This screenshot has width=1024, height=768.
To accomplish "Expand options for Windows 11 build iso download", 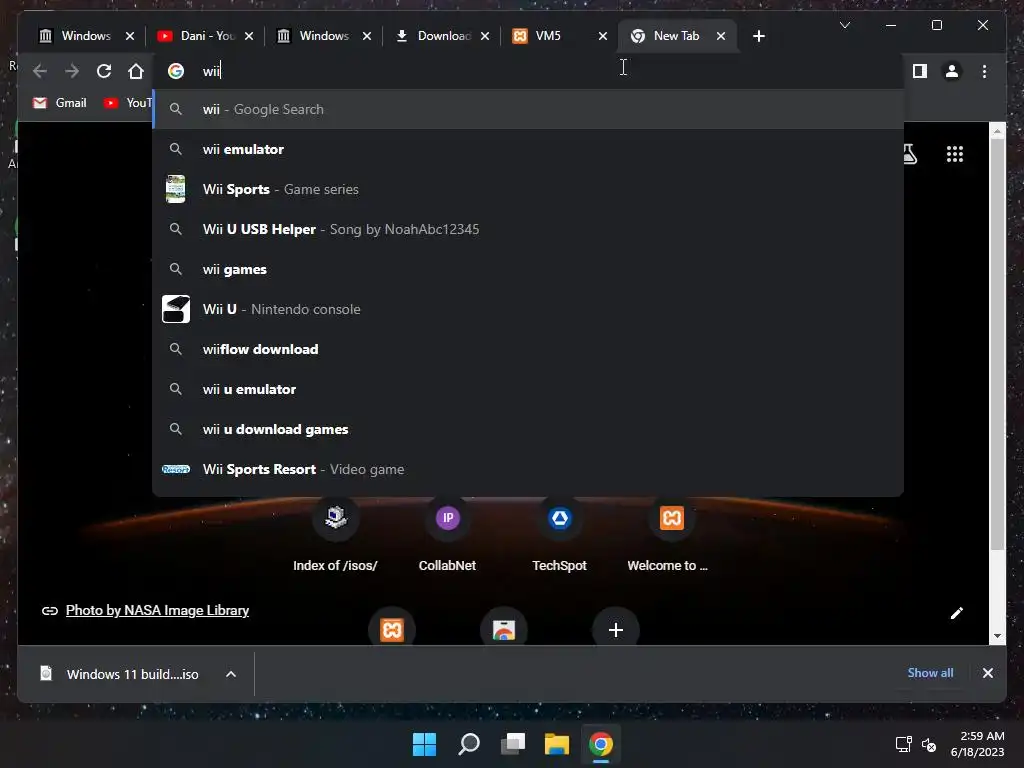I will pos(231,674).
